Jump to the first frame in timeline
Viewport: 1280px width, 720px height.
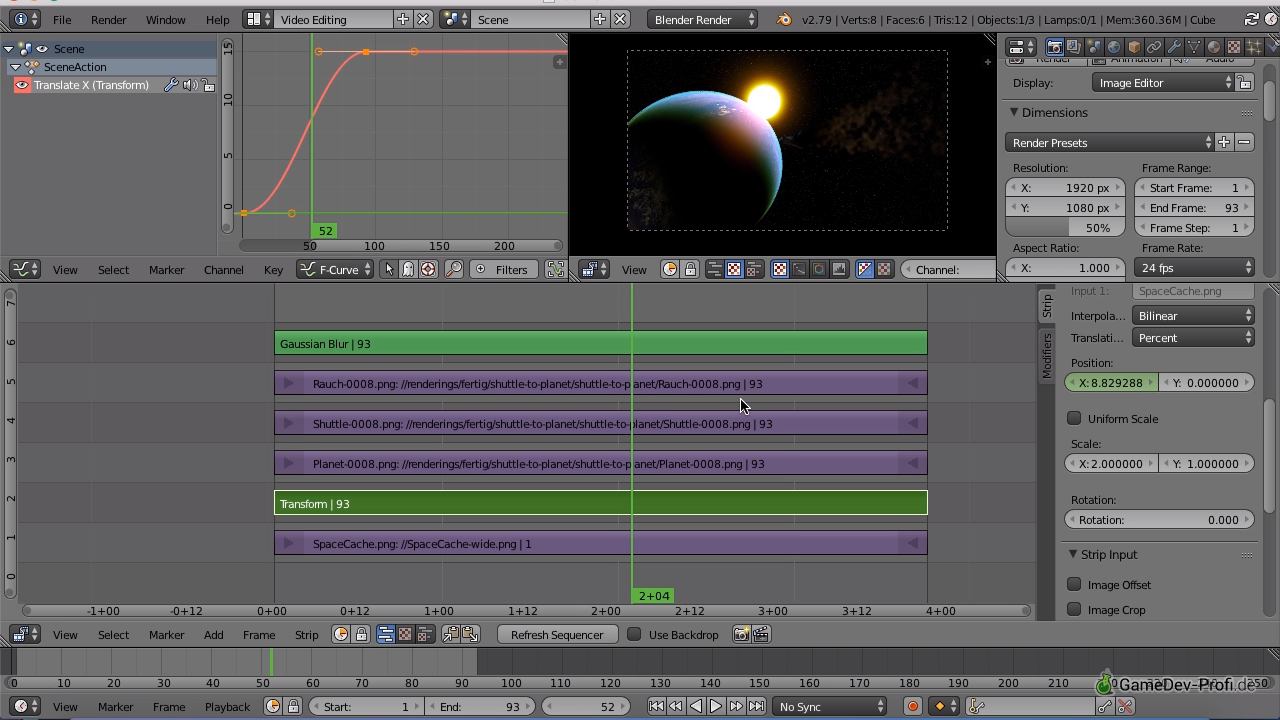coord(656,706)
